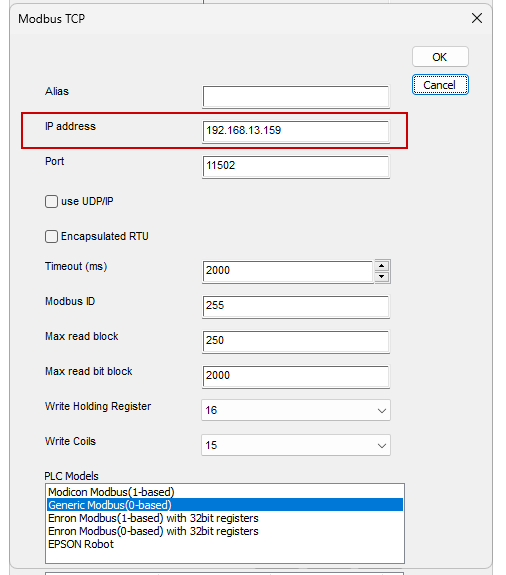
Task: Focus the Modbus ID field
Action: click(296, 306)
